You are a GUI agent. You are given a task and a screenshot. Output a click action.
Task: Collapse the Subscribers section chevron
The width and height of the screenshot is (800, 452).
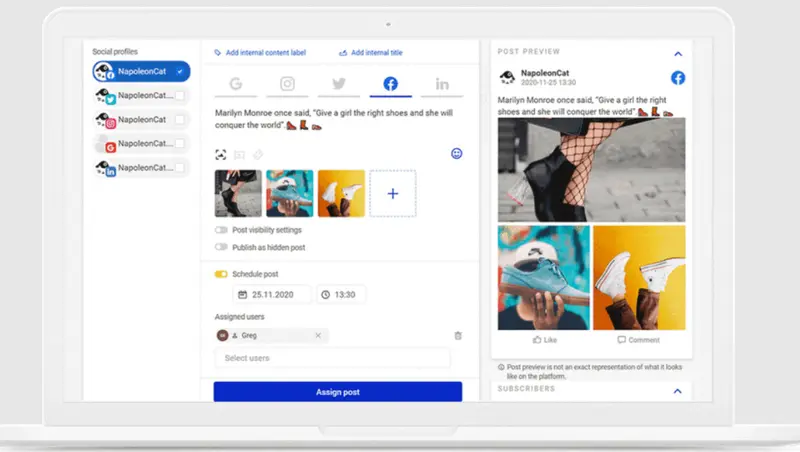click(x=677, y=390)
